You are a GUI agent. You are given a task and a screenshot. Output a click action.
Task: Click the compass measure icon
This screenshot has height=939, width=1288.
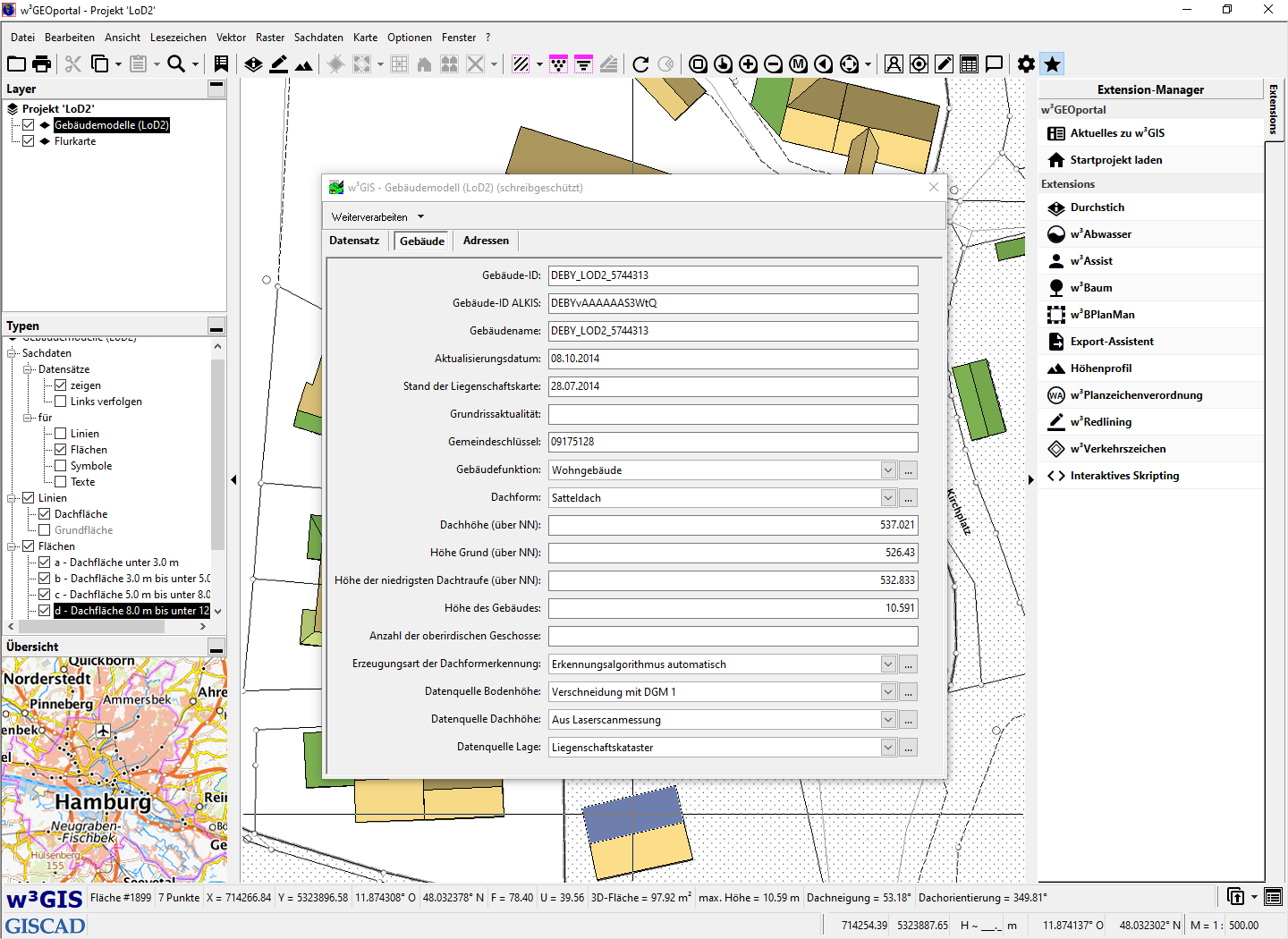[894, 63]
